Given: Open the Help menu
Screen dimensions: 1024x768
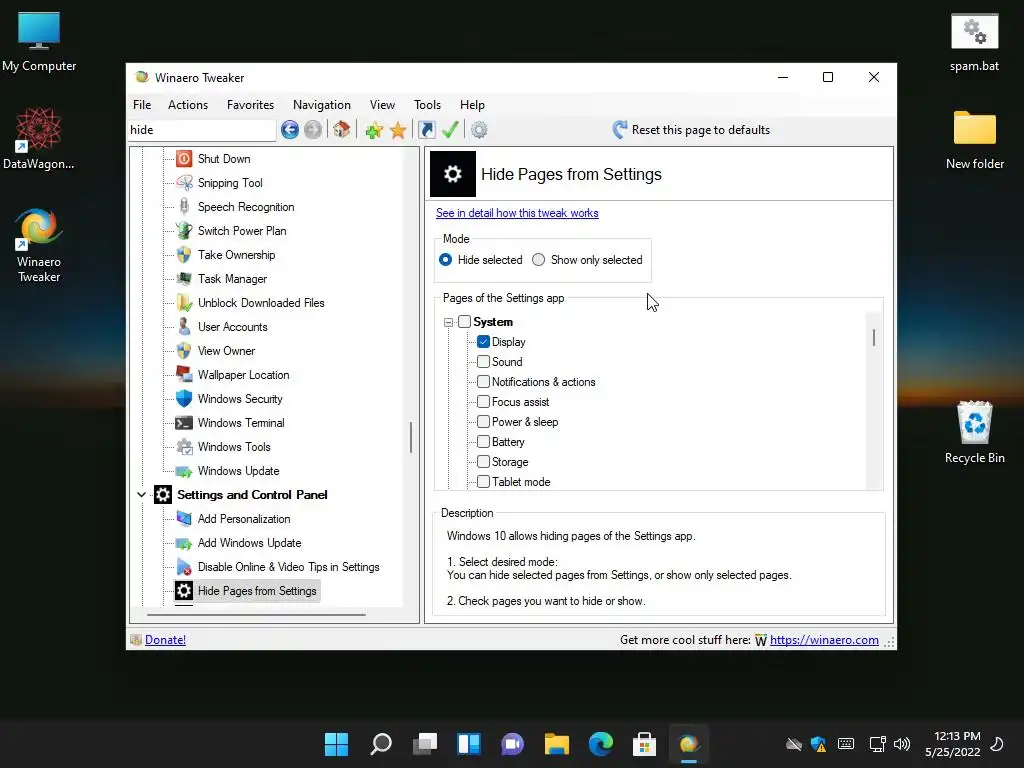Looking at the screenshot, I should [x=472, y=104].
